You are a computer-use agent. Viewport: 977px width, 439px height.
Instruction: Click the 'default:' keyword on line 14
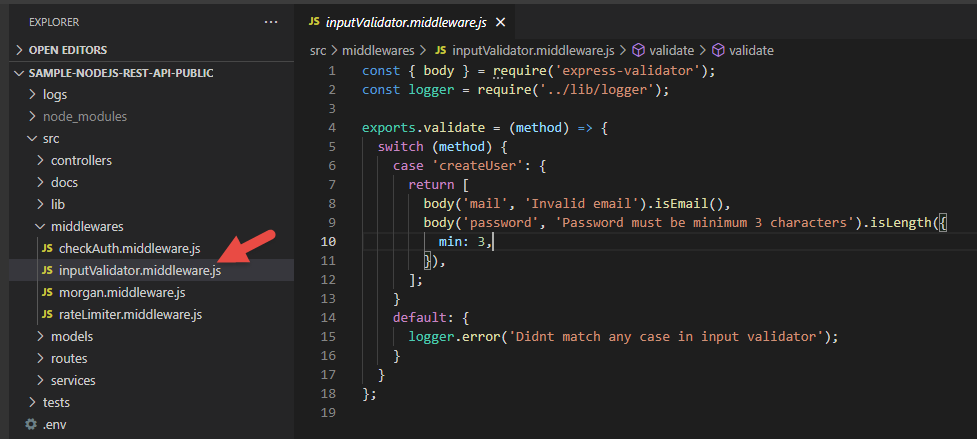(x=420, y=318)
